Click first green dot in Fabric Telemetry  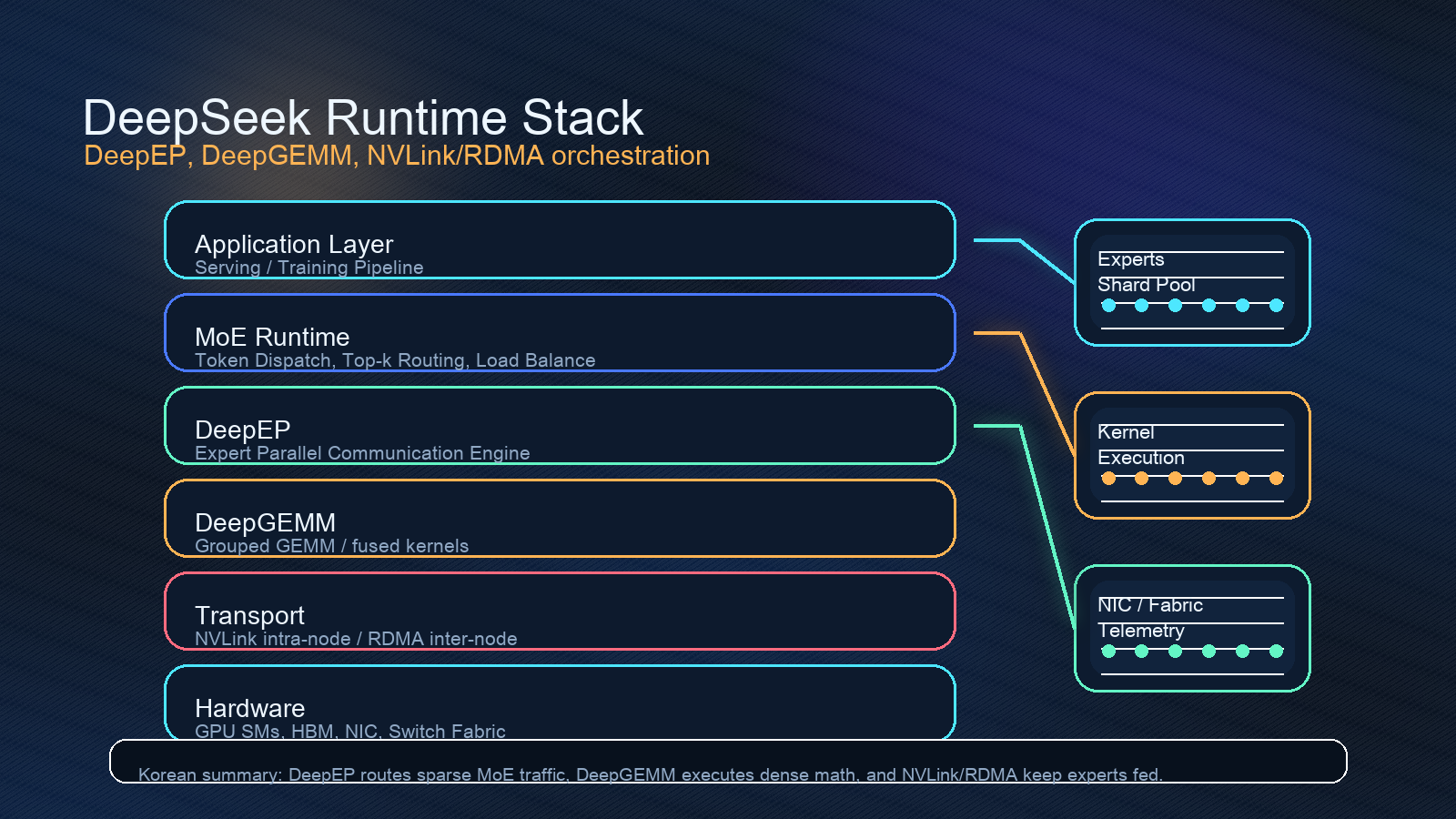click(1108, 652)
